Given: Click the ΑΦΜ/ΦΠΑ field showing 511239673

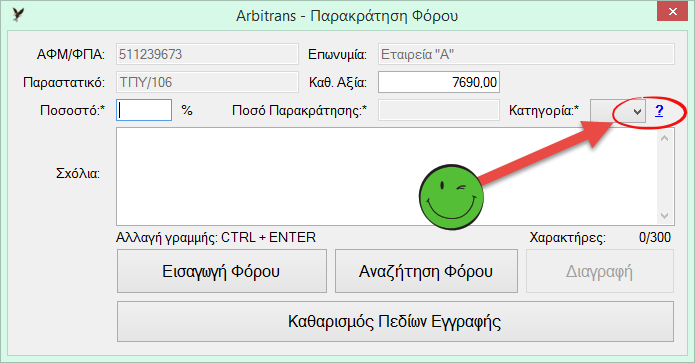Looking at the screenshot, I should pos(207,54).
